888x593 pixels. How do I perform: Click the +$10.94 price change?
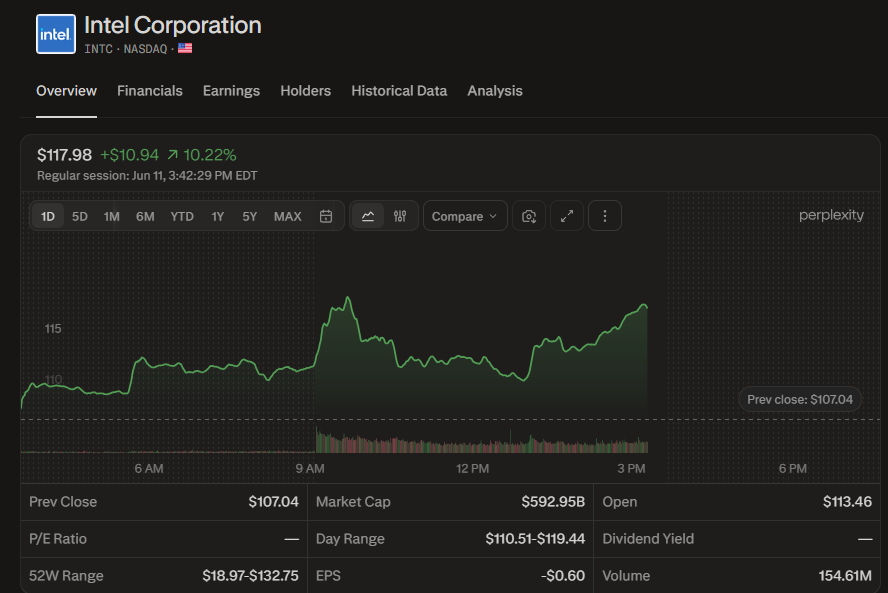coord(130,155)
